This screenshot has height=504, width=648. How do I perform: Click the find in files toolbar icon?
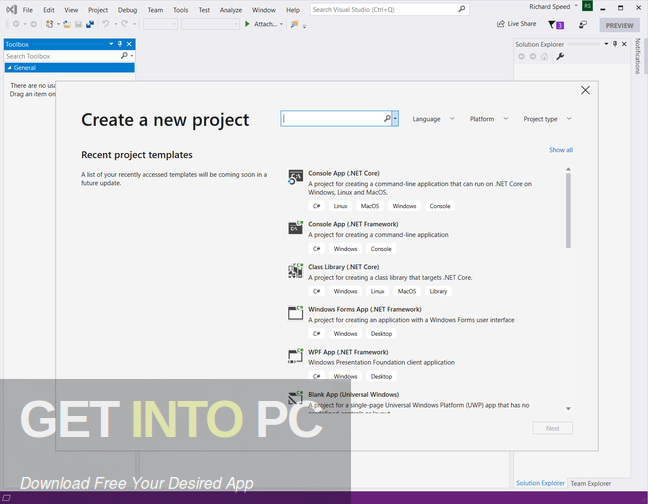pos(294,24)
